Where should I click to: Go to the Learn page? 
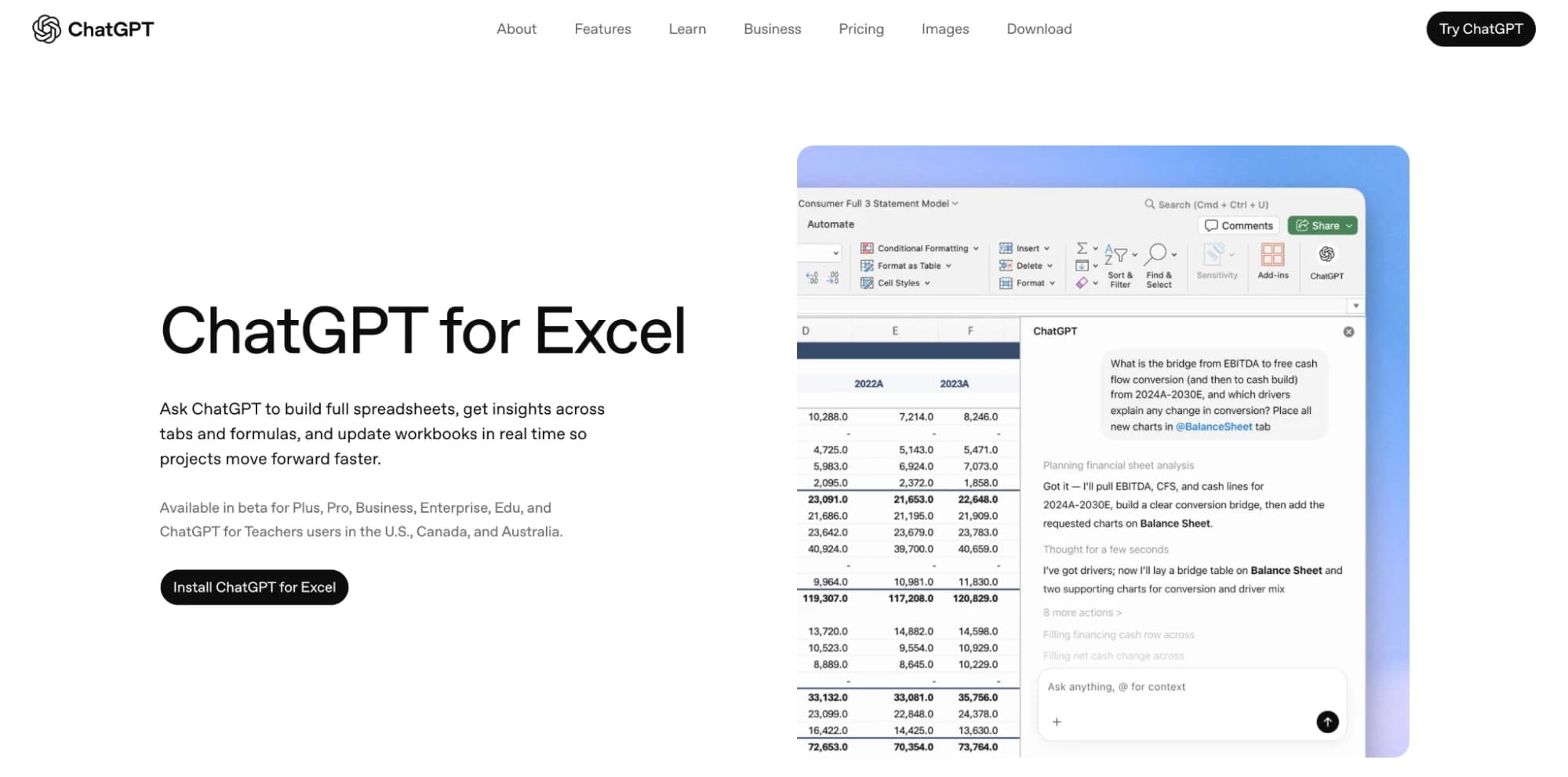point(687,29)
